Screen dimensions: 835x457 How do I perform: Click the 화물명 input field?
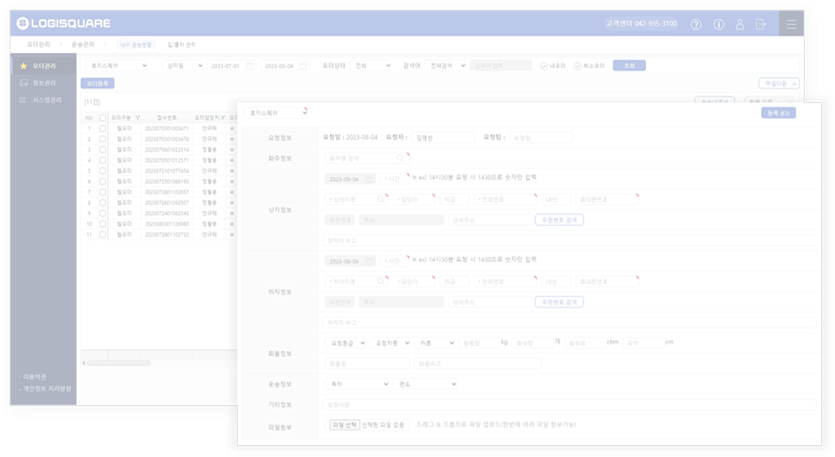(367, 364)
